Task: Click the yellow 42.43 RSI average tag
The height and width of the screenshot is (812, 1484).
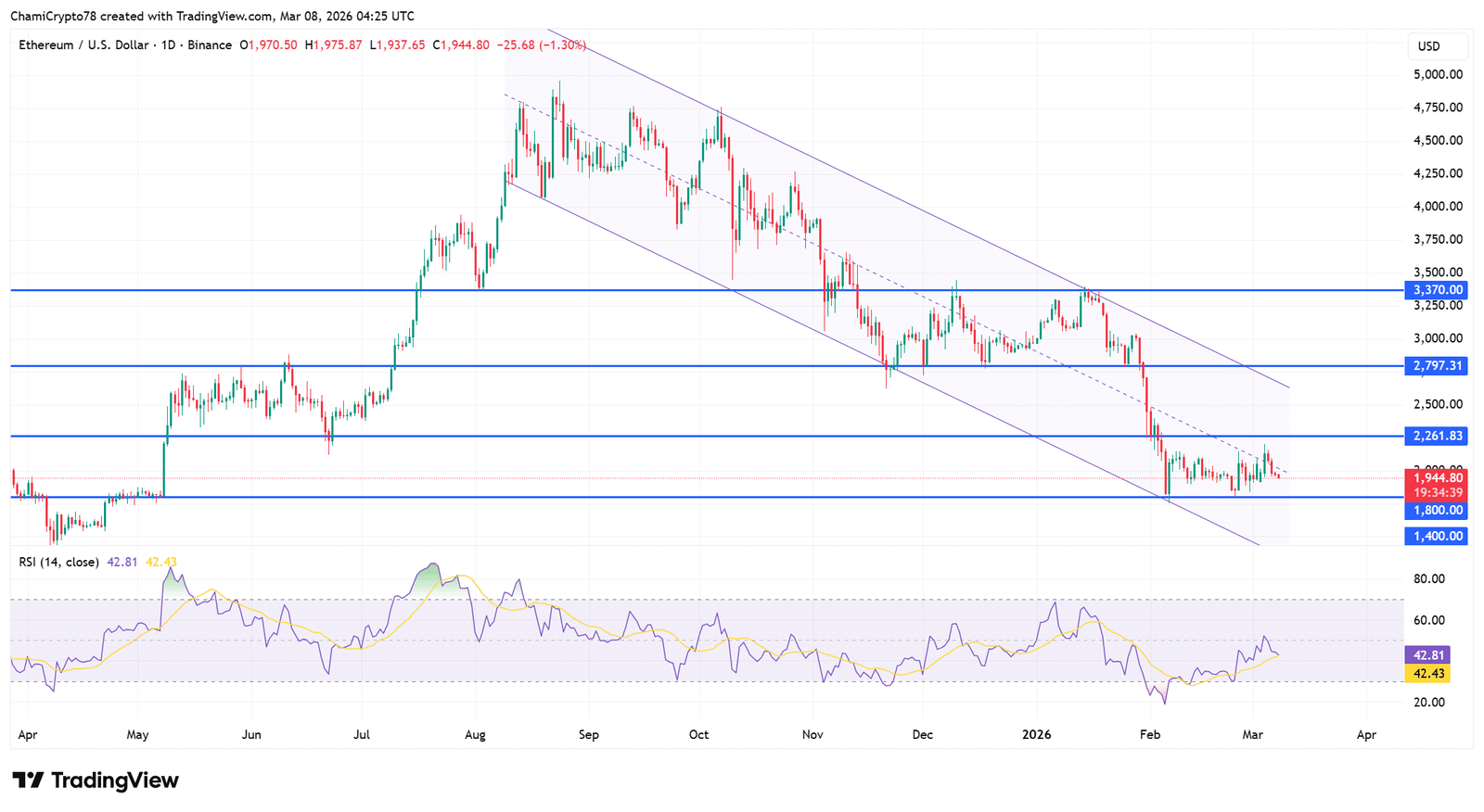Action: pyautogui.click(x=1428, y=673)
